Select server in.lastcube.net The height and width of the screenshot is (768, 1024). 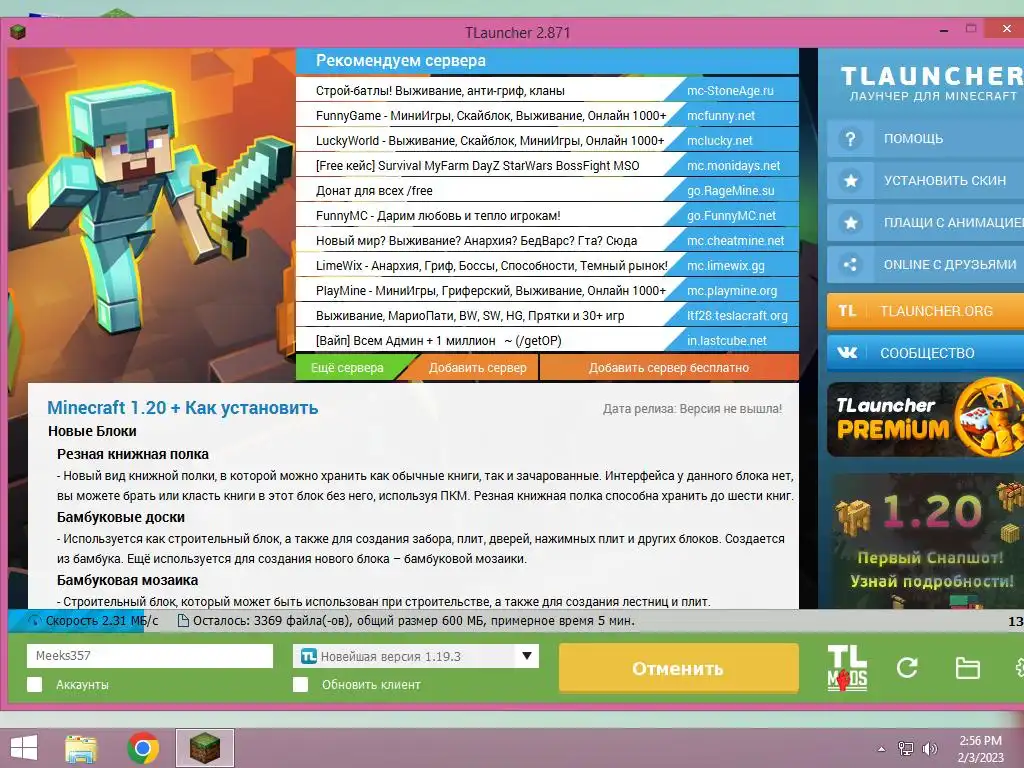tap(727, 340)
